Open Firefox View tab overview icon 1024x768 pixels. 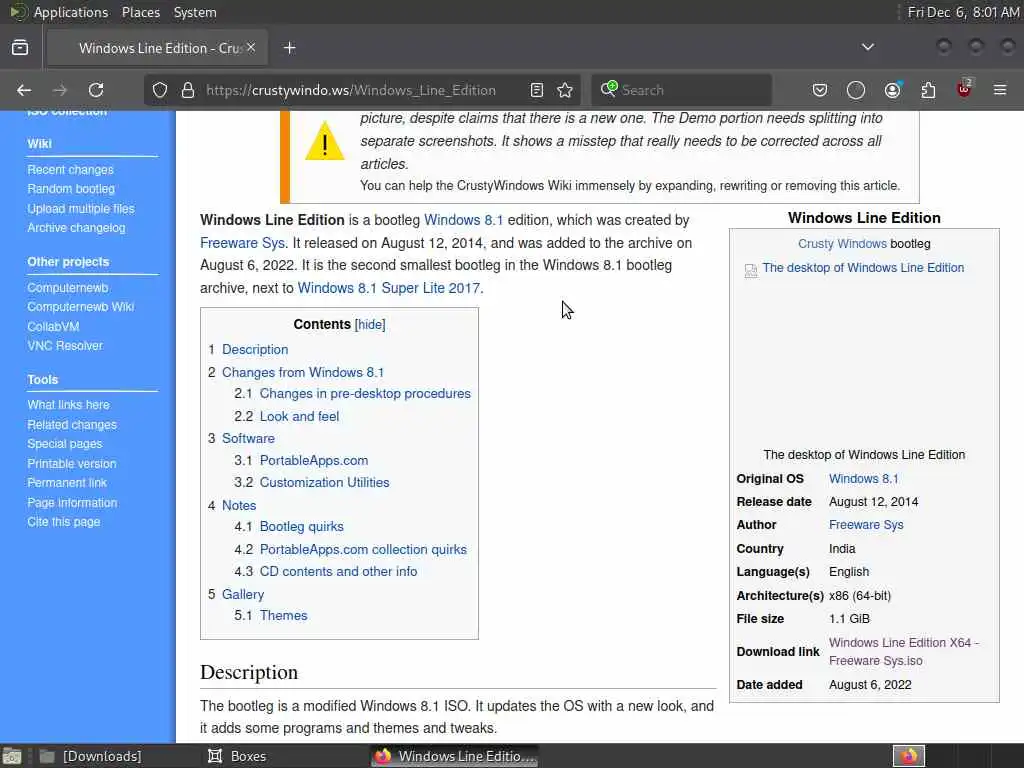tap(20, 48)
